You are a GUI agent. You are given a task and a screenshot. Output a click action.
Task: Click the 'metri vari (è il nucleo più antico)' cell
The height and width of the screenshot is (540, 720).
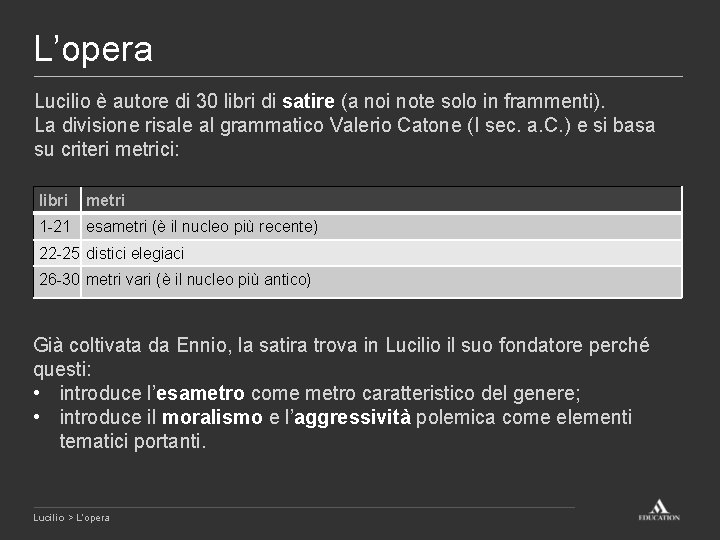tap(382, 282)
